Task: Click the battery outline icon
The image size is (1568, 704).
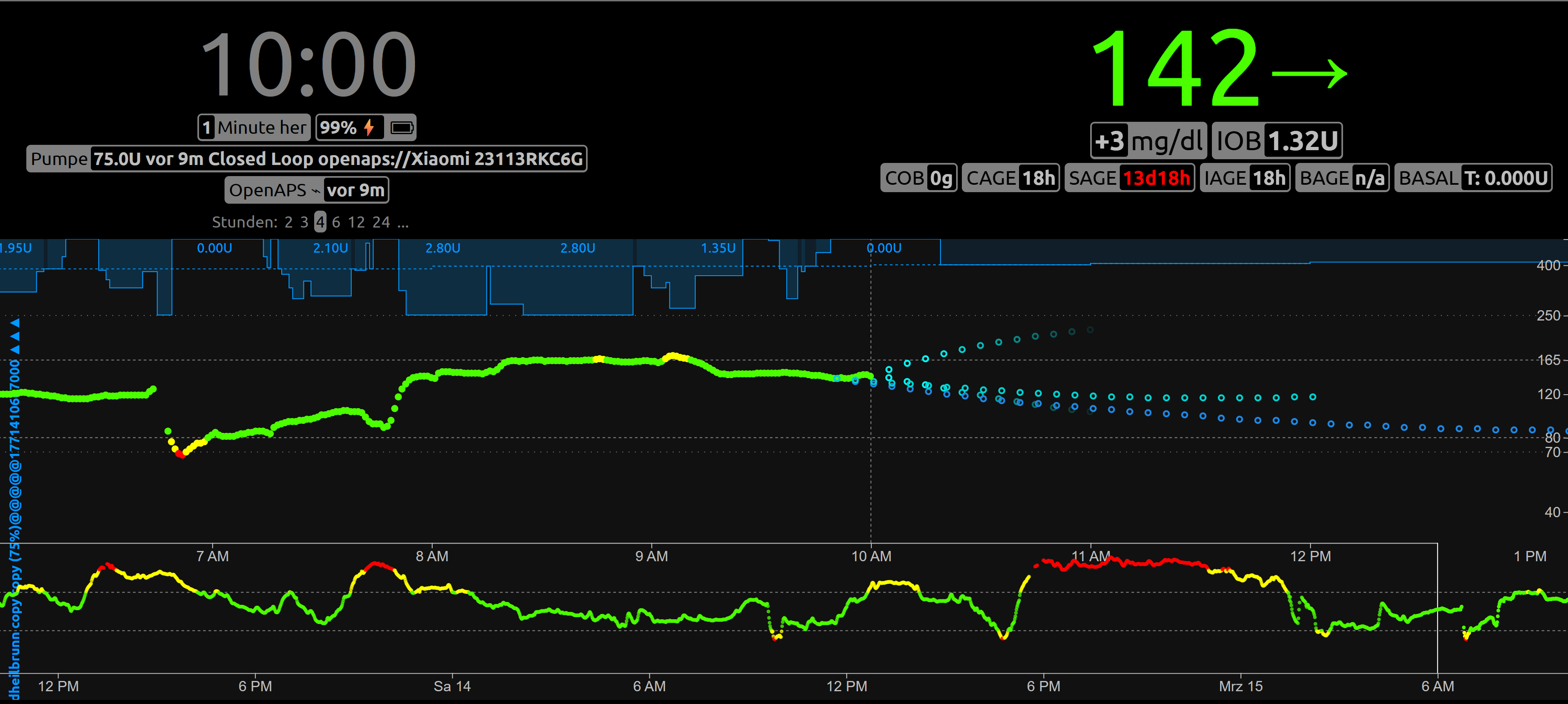Action: click(x=402, y=127)
